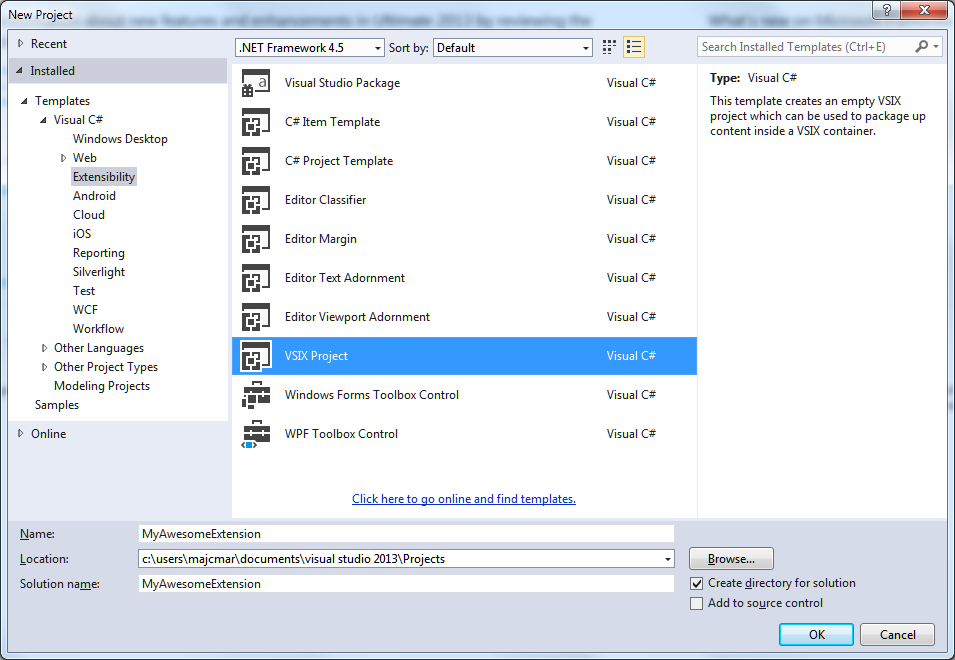Image resolution: width=955 pixels, height=660 pixels.
Task: Click the Visual Studio Package template icon
Action: point(256,83)
